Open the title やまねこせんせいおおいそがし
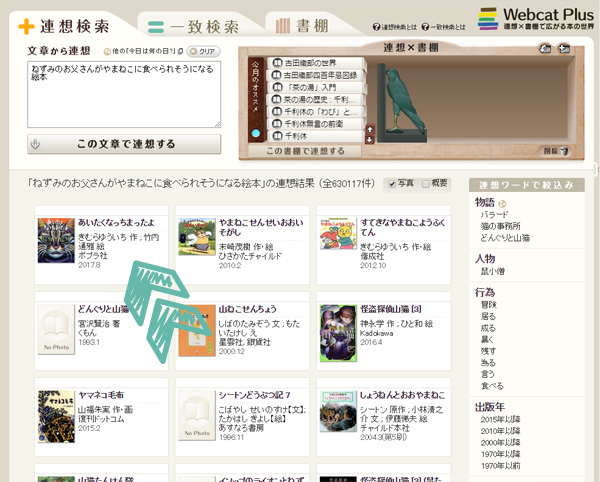Screen dimensions: 600x482 tap(261, 227)
